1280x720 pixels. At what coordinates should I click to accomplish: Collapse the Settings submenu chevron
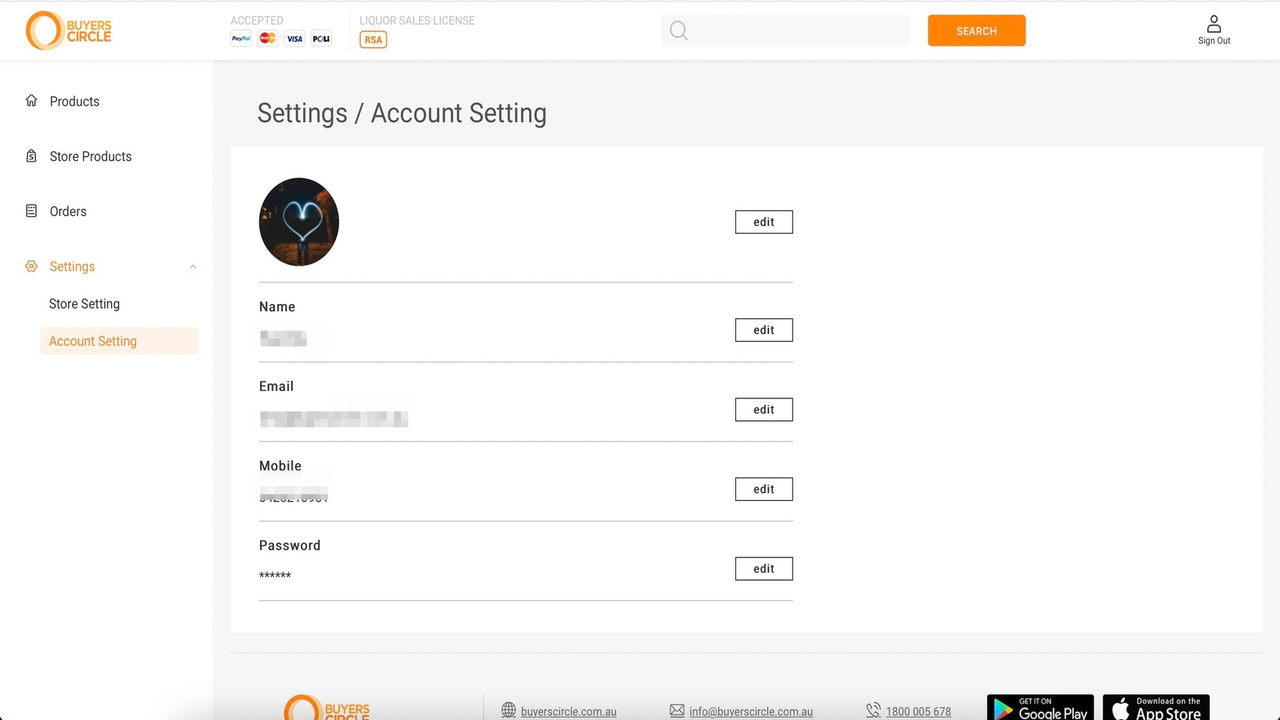[x=192, y=267]
